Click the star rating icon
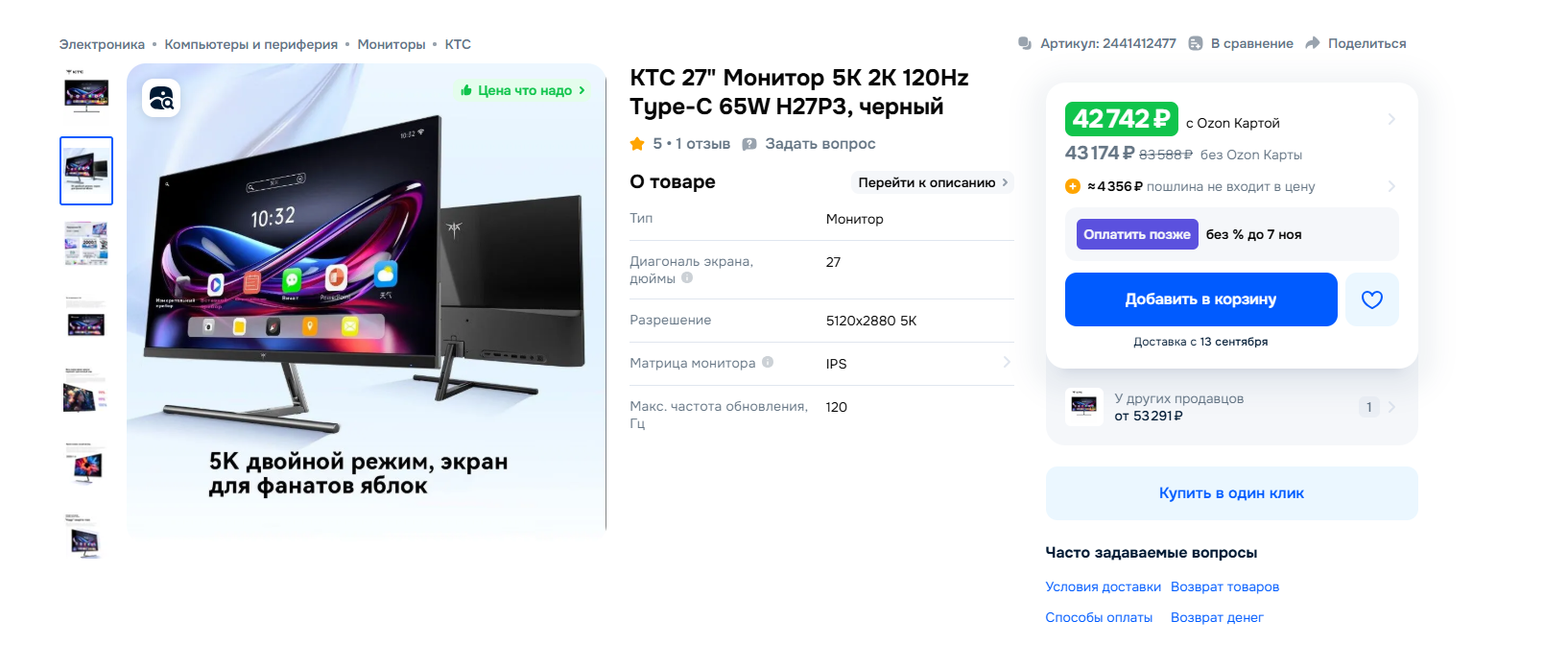1568x645 pixels. [637, 144]
